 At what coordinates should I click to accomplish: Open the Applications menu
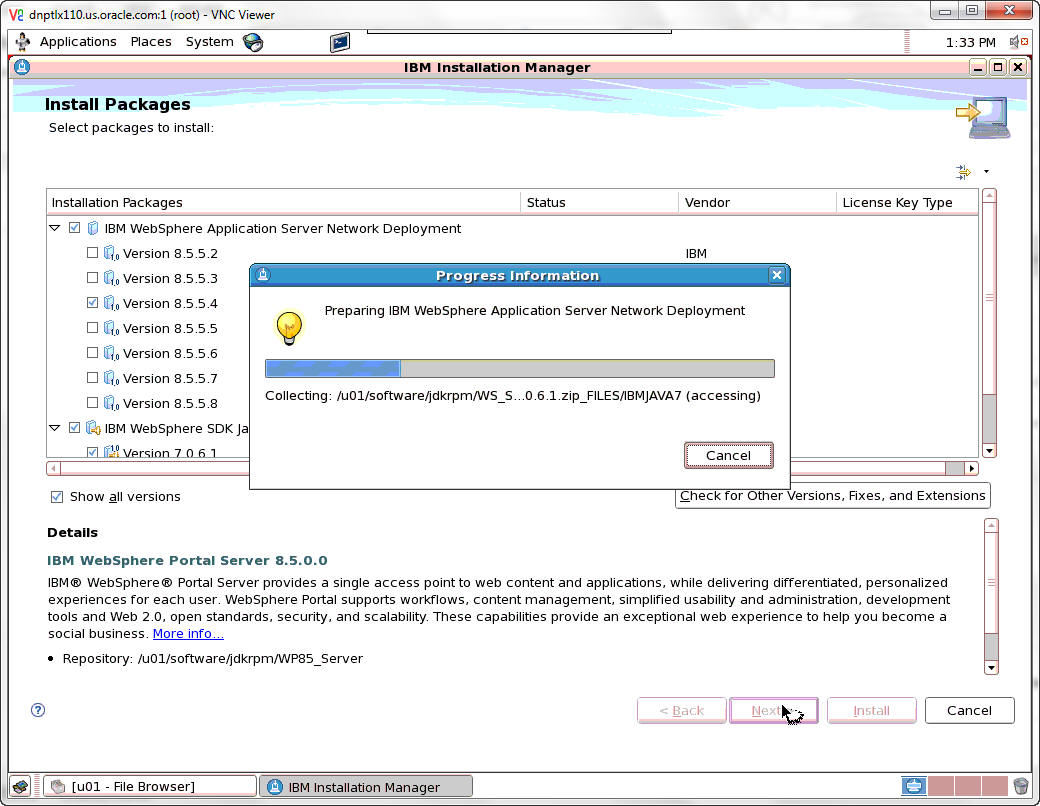[78, 42]
